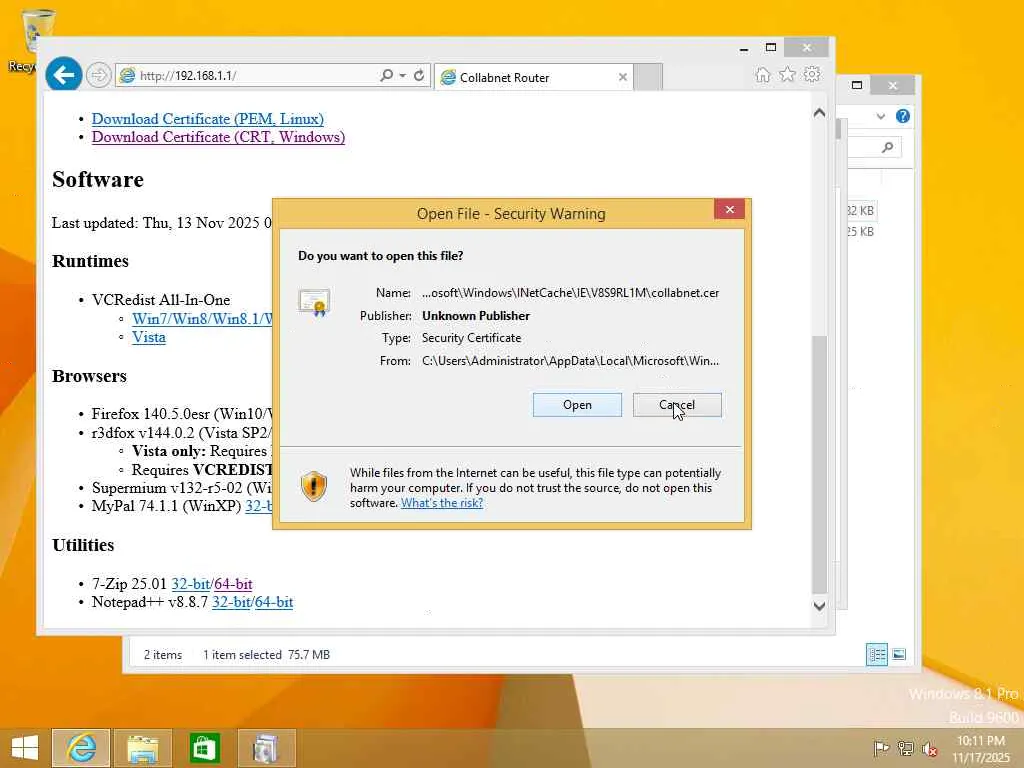Open a new blank tab
This screenshot has height=768, width=1024.
648,77
